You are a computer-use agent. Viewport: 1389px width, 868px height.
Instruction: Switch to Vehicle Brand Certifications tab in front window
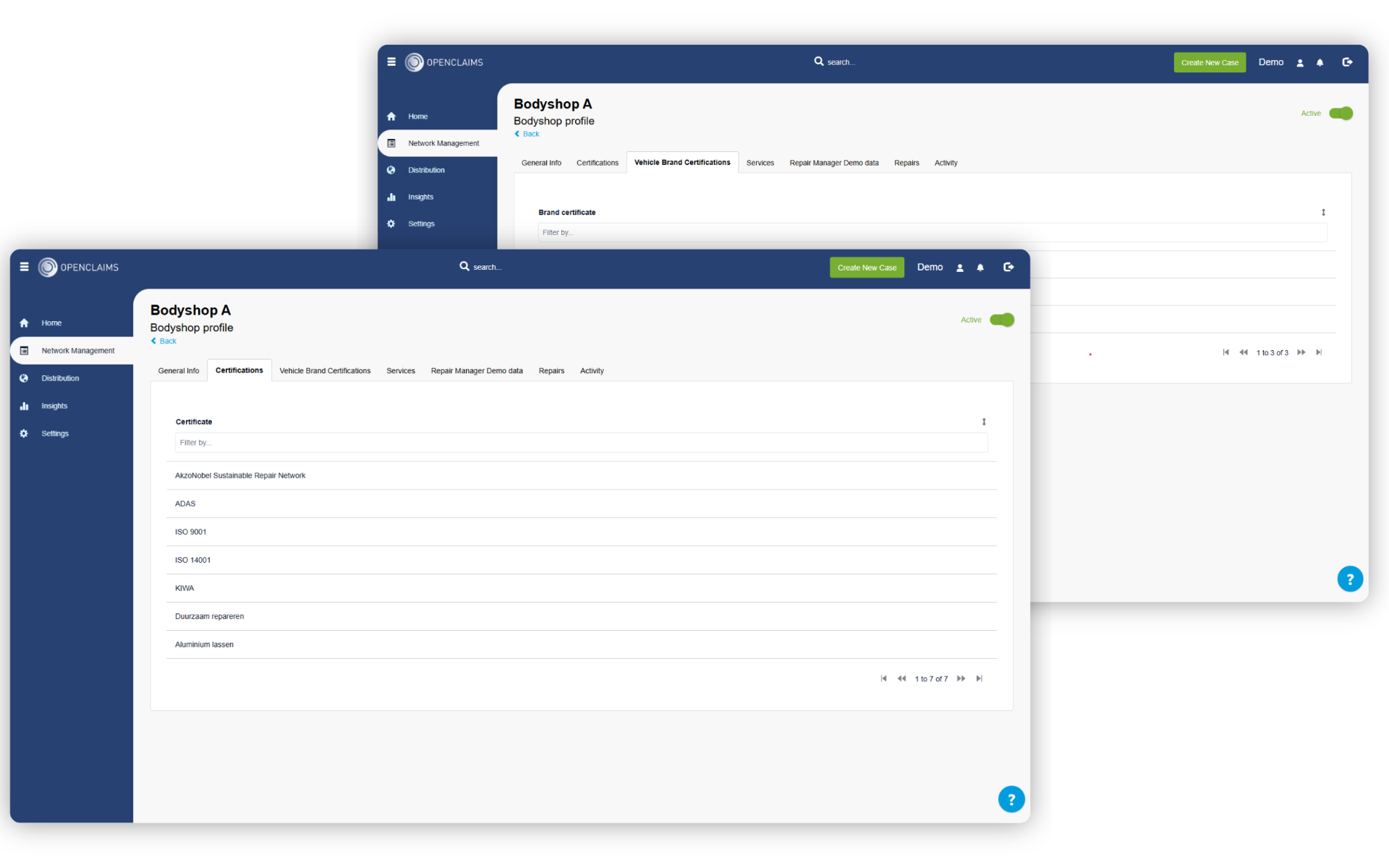tap(325, 371)
